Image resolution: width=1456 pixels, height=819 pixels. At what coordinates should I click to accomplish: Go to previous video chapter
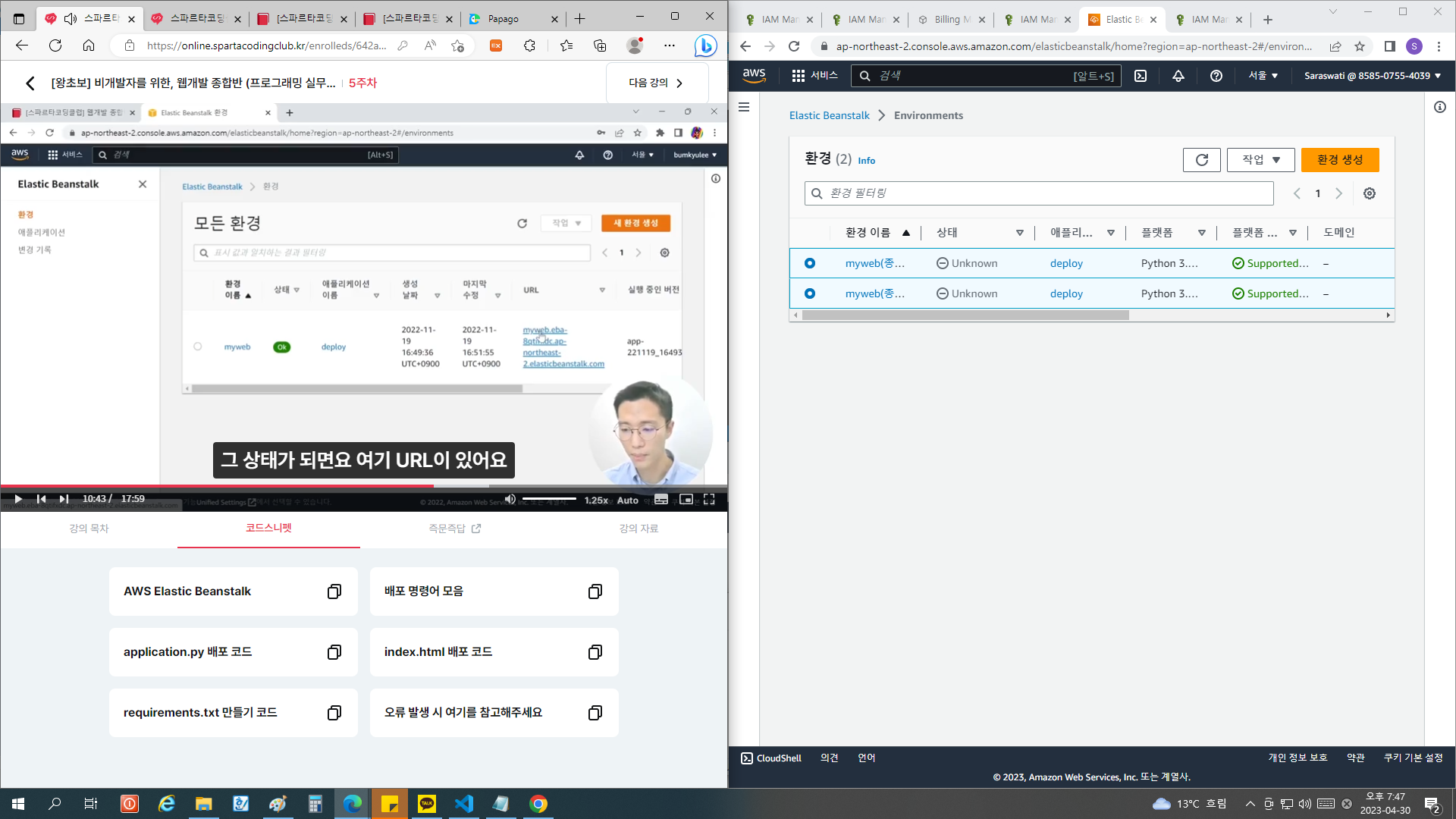(41, 499)
